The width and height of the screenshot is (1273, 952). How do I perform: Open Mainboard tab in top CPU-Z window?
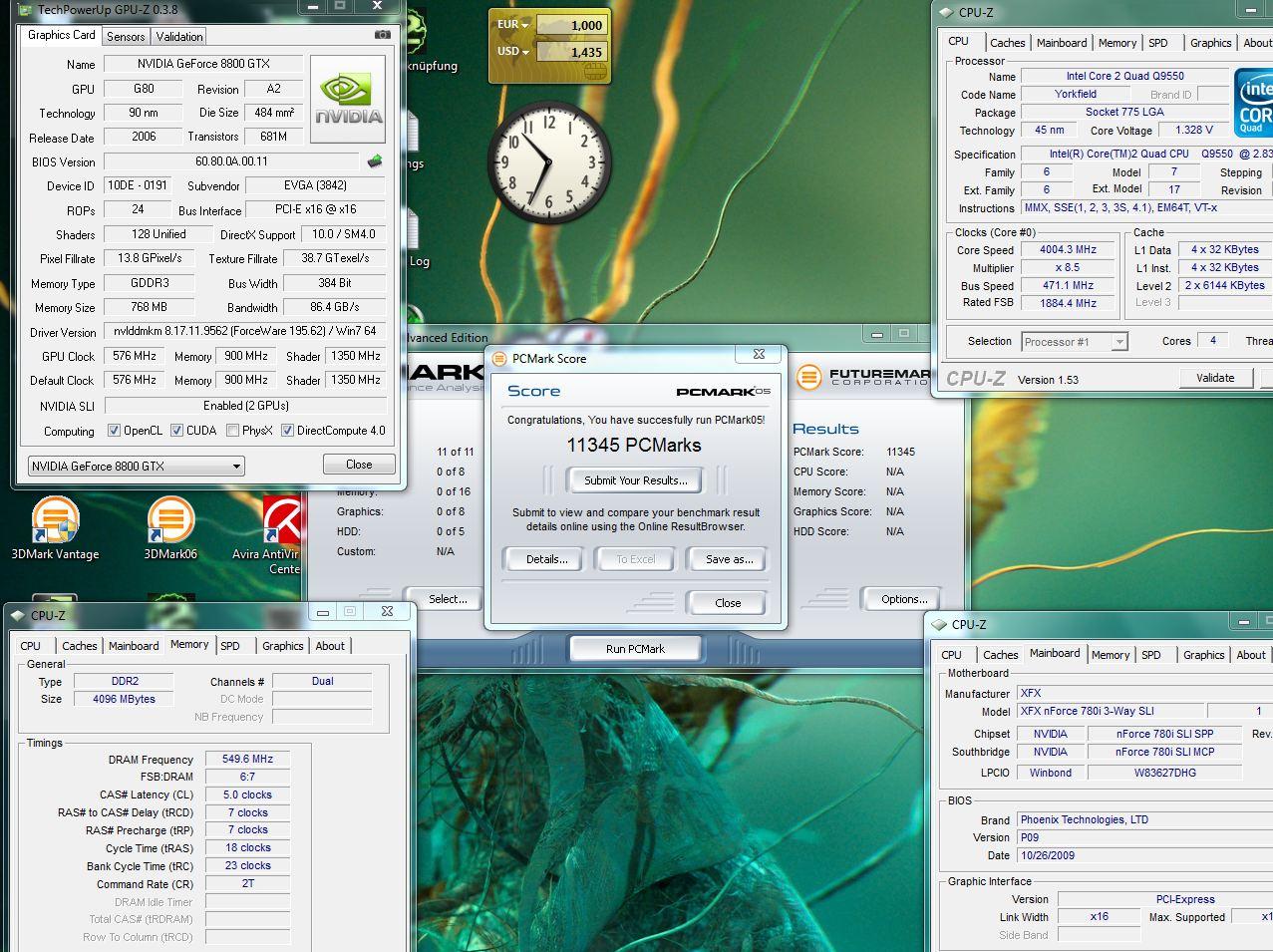[x=1062, y=43]
